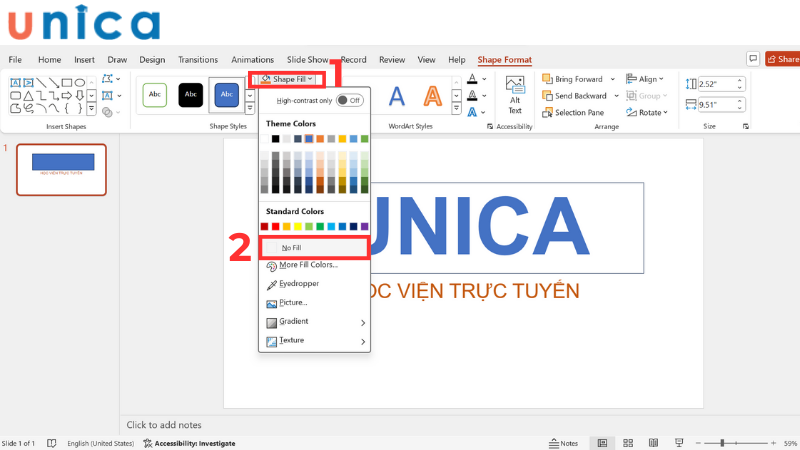Select No Fill from the menu
Image resolution: width=800 pixels, height=450 pixels.
click(314, 247)
